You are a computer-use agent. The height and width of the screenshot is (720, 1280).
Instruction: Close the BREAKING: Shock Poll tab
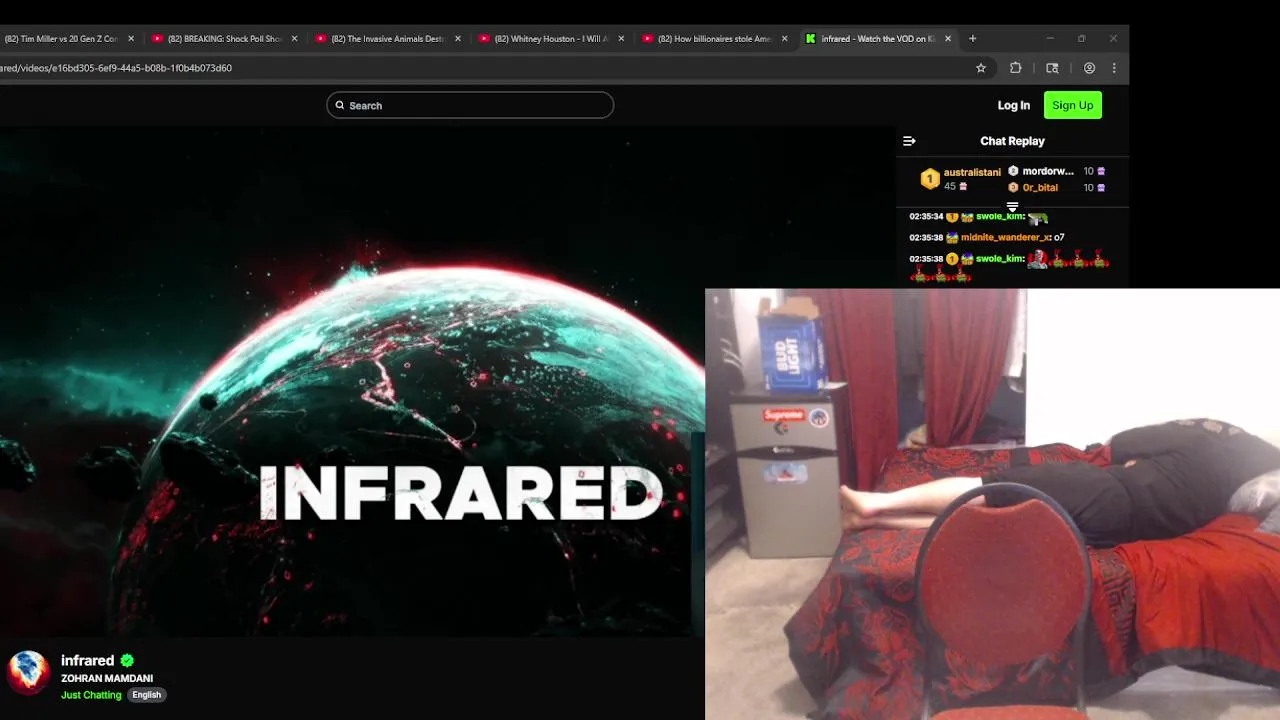pos(294,39)
